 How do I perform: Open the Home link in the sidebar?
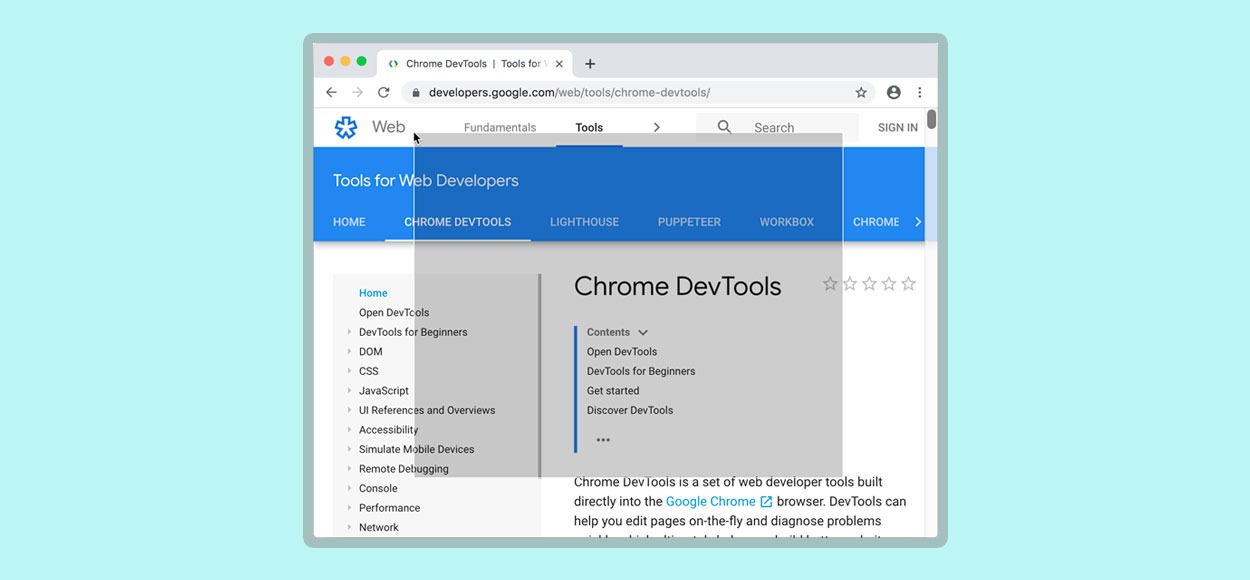point(373,293)
